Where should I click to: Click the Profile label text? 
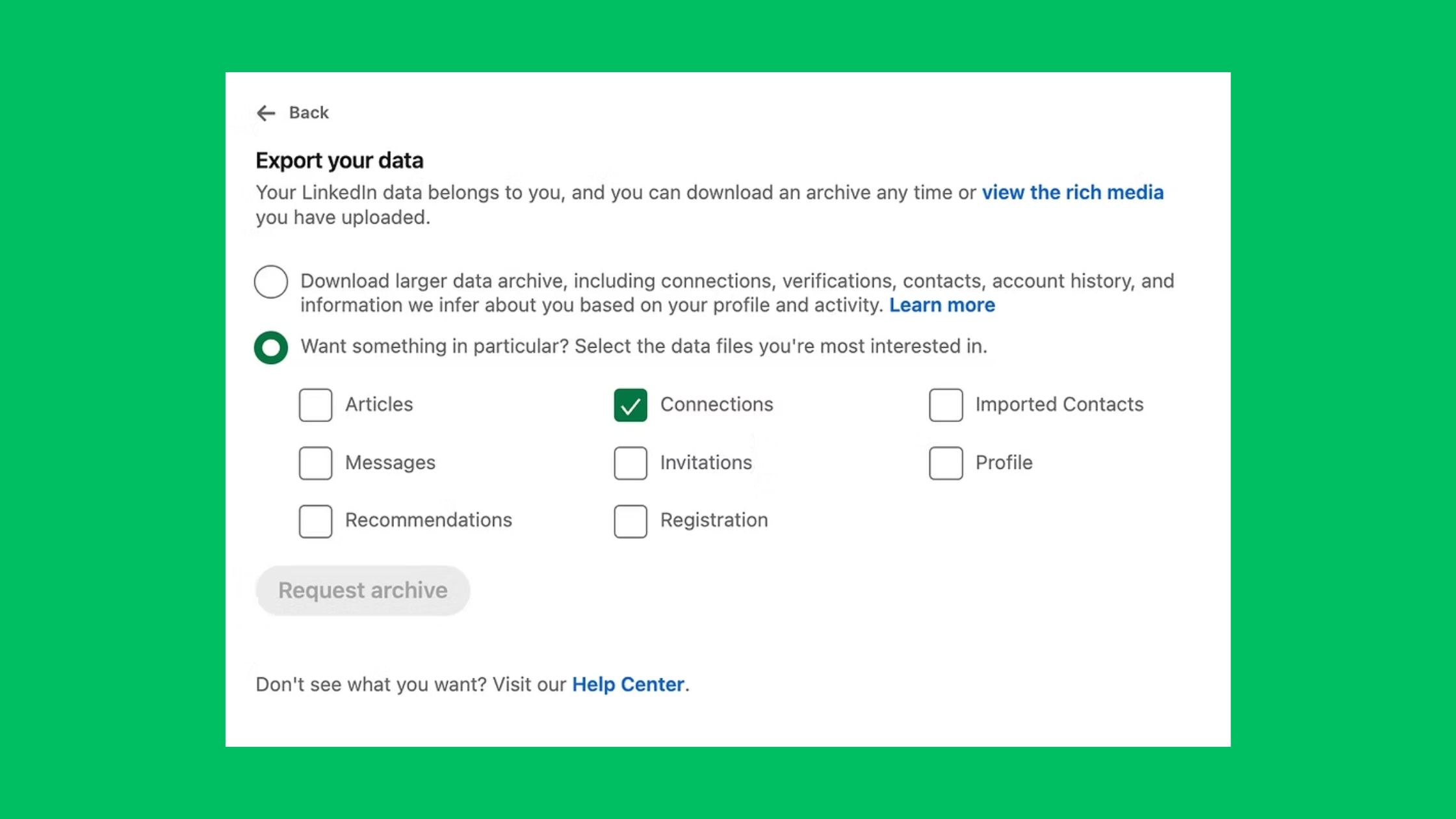coord(1003,463)
